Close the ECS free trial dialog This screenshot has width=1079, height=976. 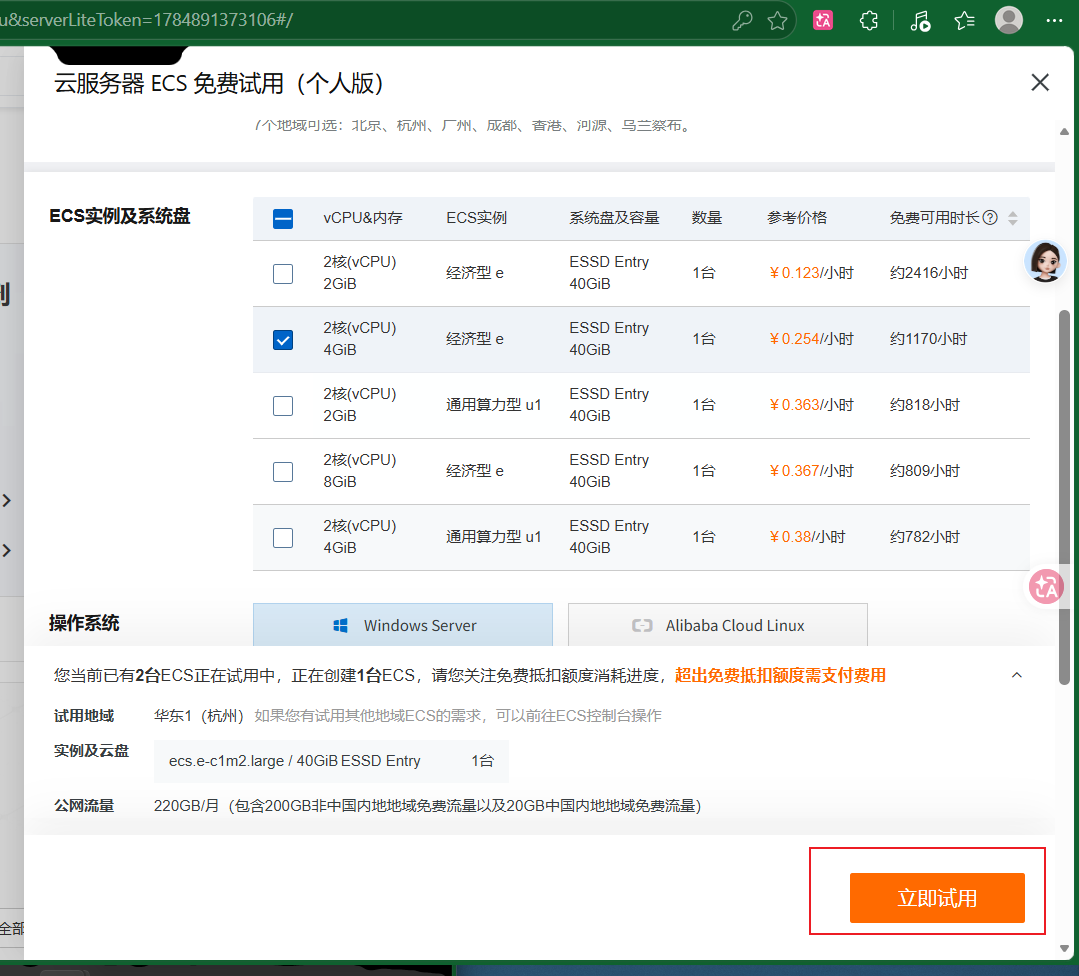pos(1040,83)
